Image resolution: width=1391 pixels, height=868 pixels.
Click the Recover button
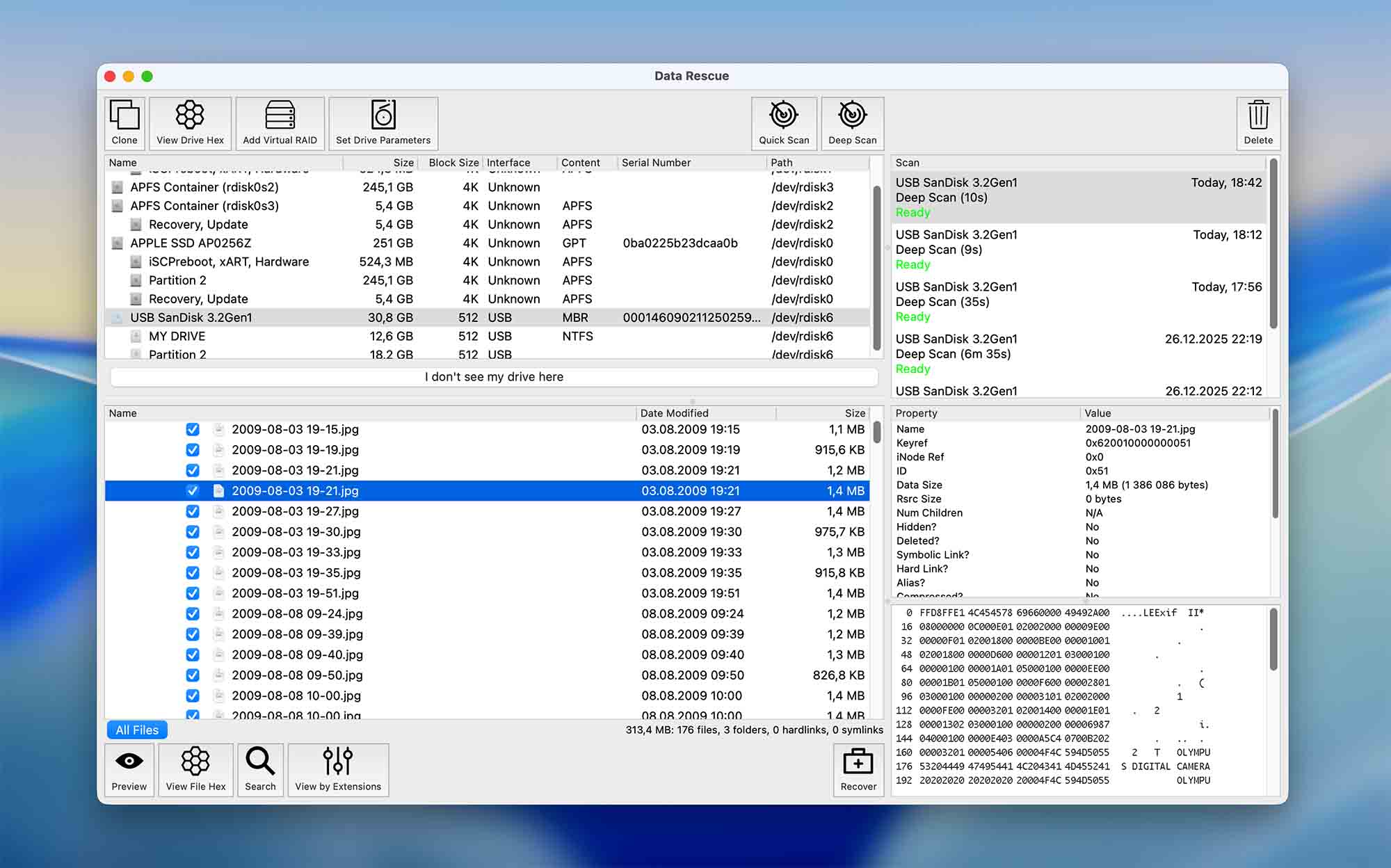(858, 770)
